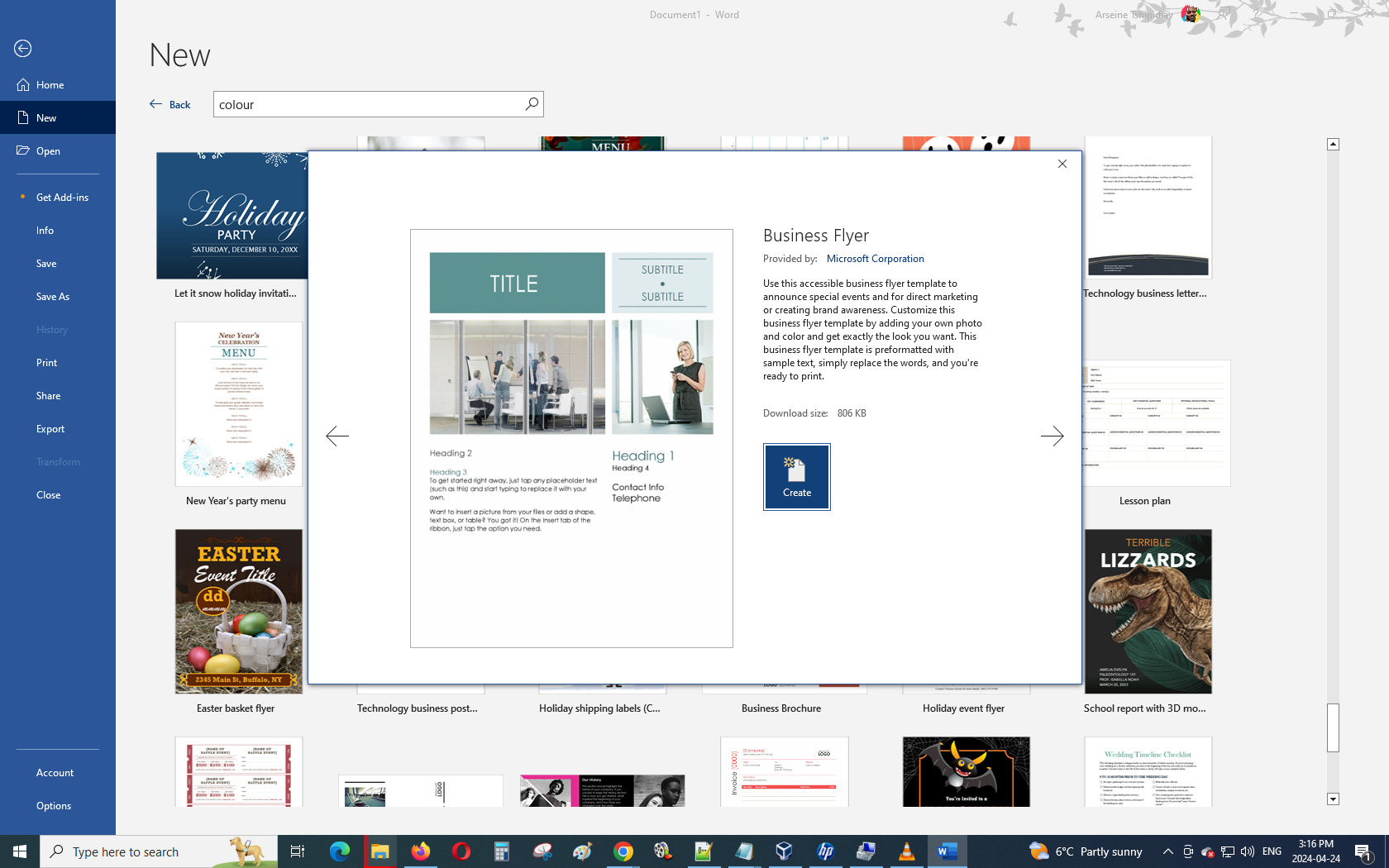Close the Business Flyer preview dialog
Image resolution: width=1389 pixels, height=868 pixels.
(1062, 164)
